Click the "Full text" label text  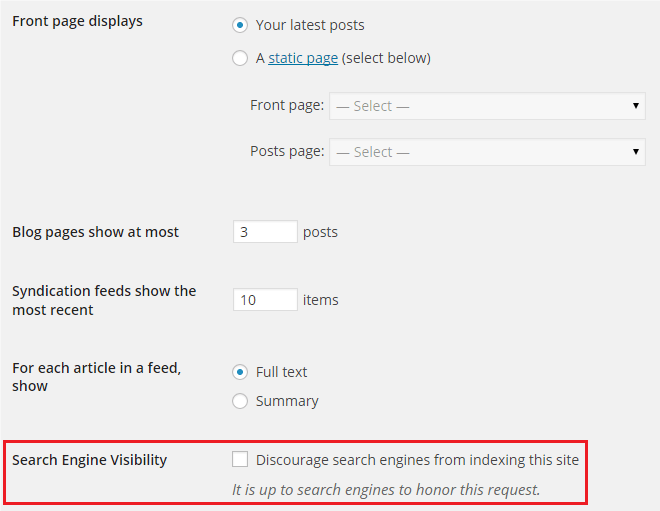coord(281,372)
